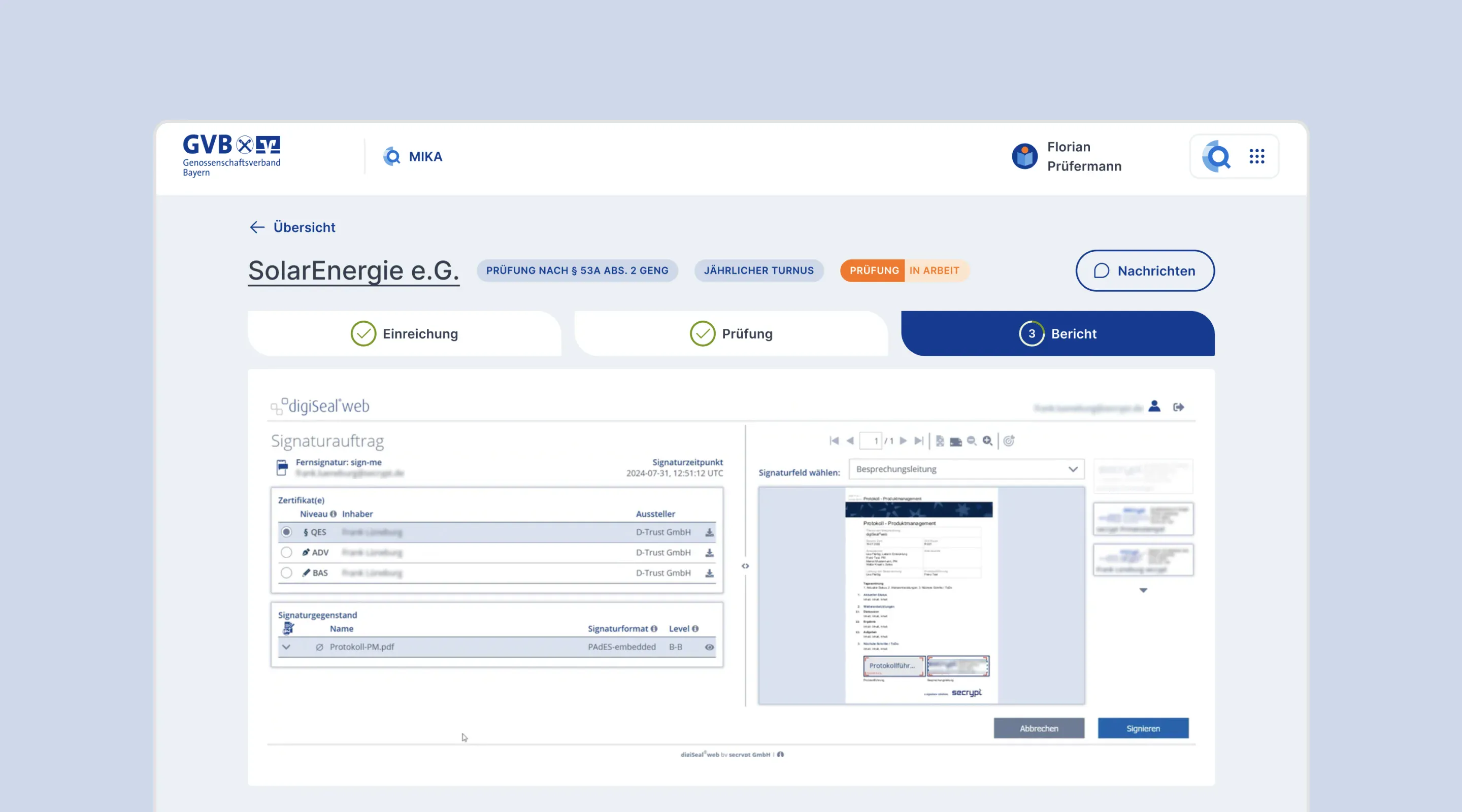Image resolution: width=1462 pixels, height=812 pixels.
Task: Click the info icon in the digiSeal footer
Action: click(x=780, y=755)
